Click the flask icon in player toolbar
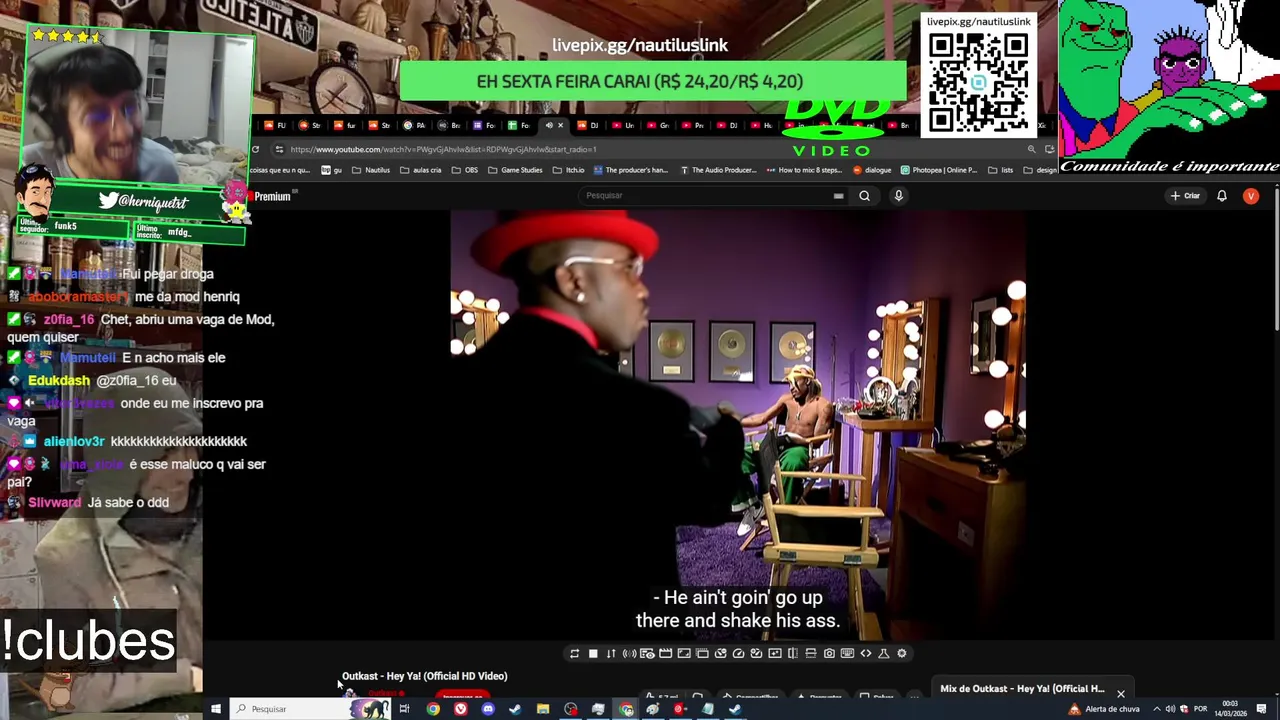Viewport: 1280px width, 720px height. (883, 654)
